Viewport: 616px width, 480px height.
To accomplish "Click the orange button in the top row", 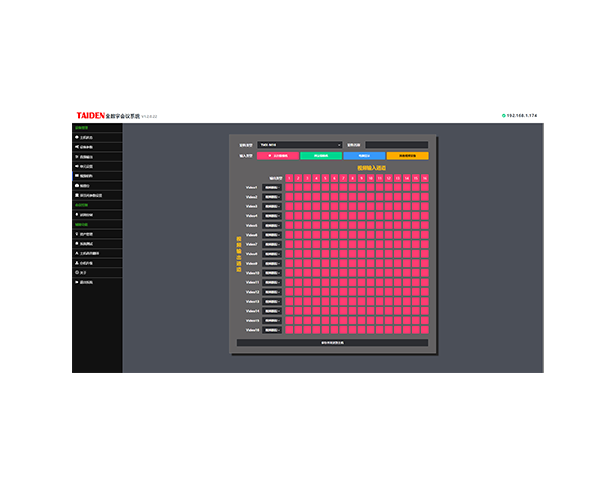I will (407, 156).
